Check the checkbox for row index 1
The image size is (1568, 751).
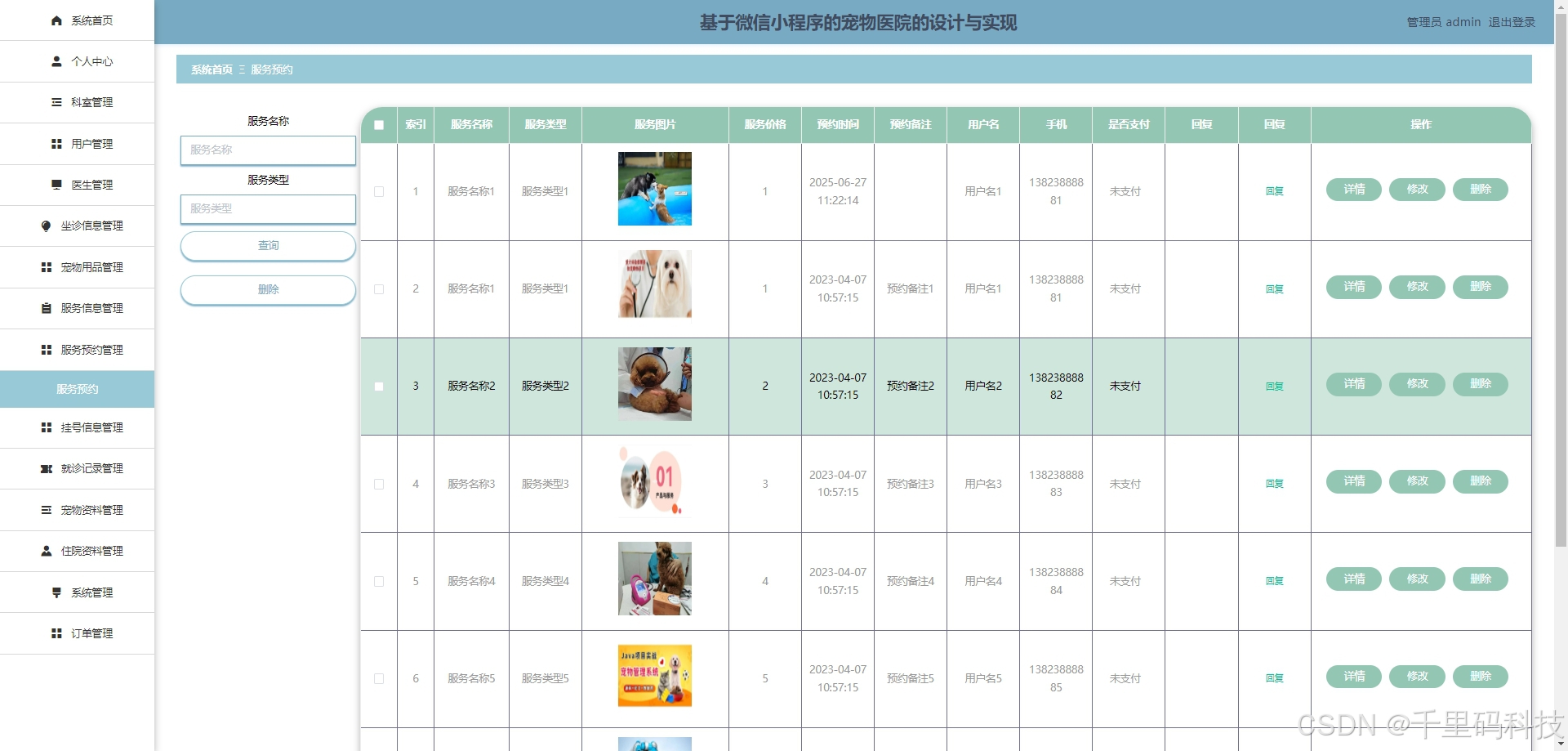click(x=379, y=191)
